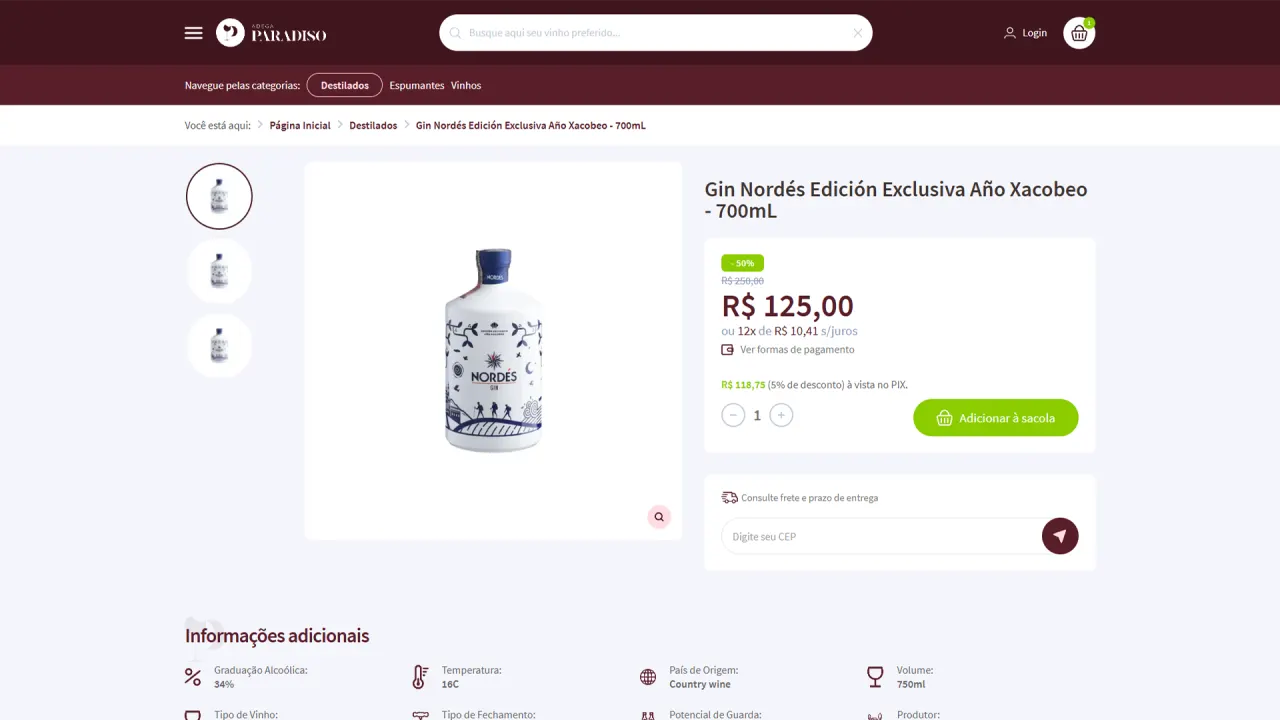Zoom product image with magnifier icon
1280x720 pixels.
point(659,517)
